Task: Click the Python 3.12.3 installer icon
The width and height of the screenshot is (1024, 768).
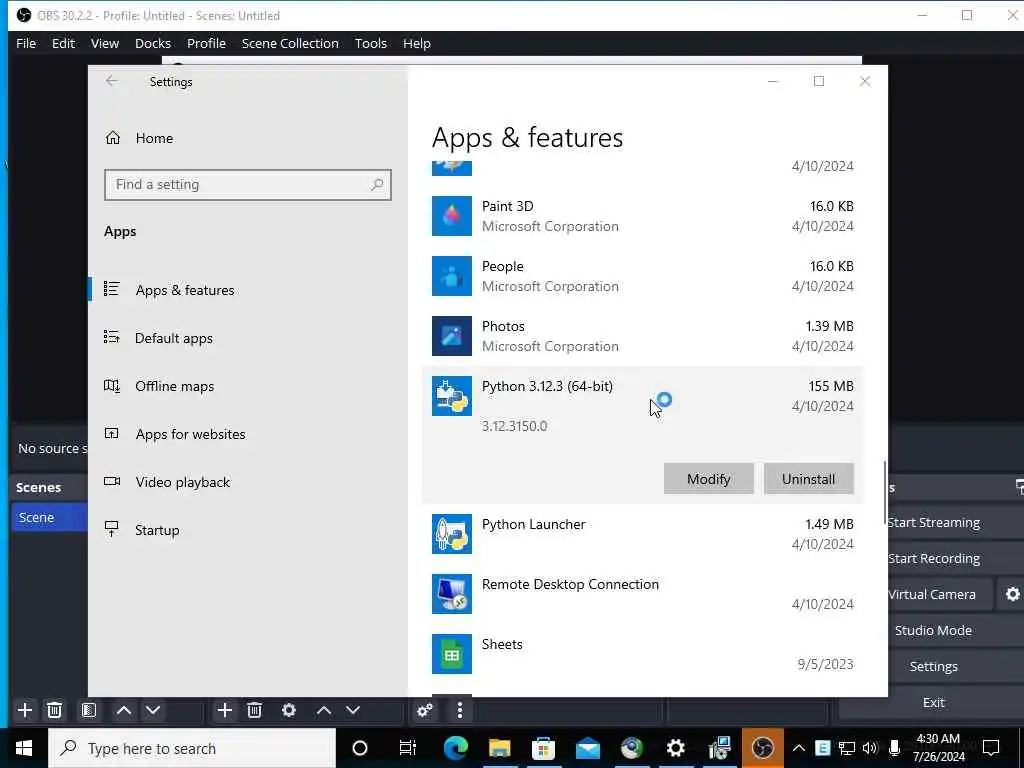Action: pos(451,396)
